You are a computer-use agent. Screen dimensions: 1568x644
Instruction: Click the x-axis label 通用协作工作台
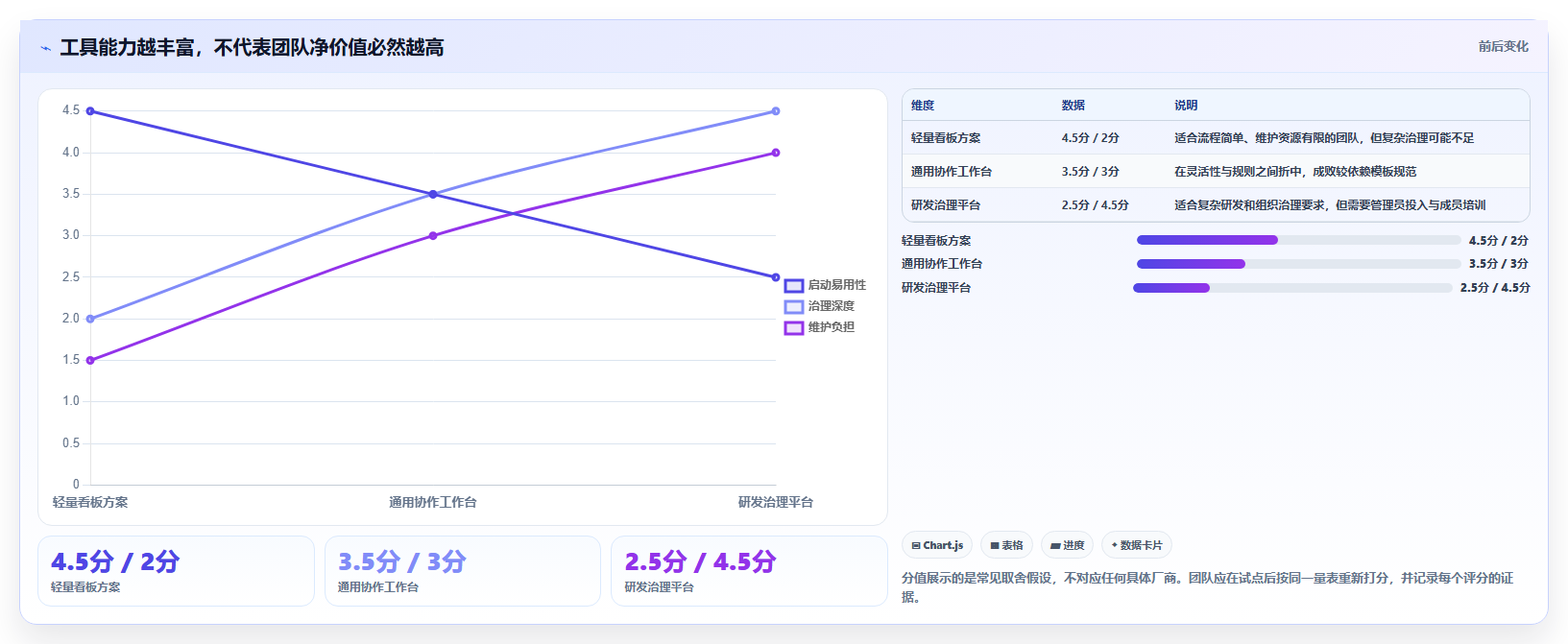pos(433,502)
